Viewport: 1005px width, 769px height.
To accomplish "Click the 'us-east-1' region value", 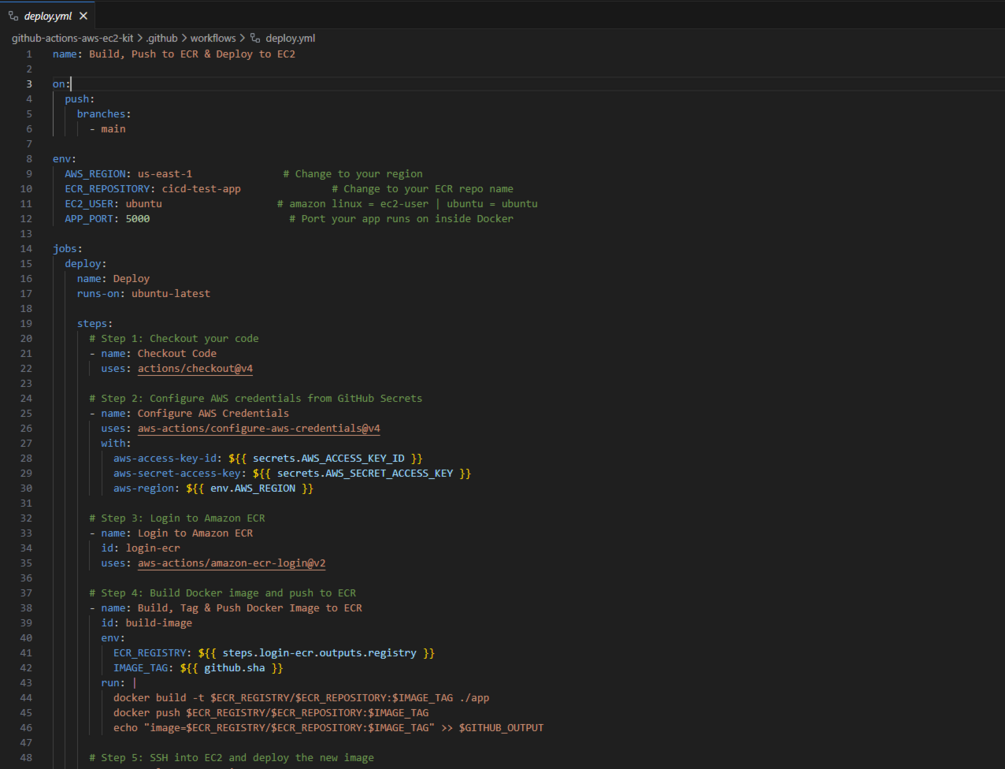I will [x=165, y=174].
